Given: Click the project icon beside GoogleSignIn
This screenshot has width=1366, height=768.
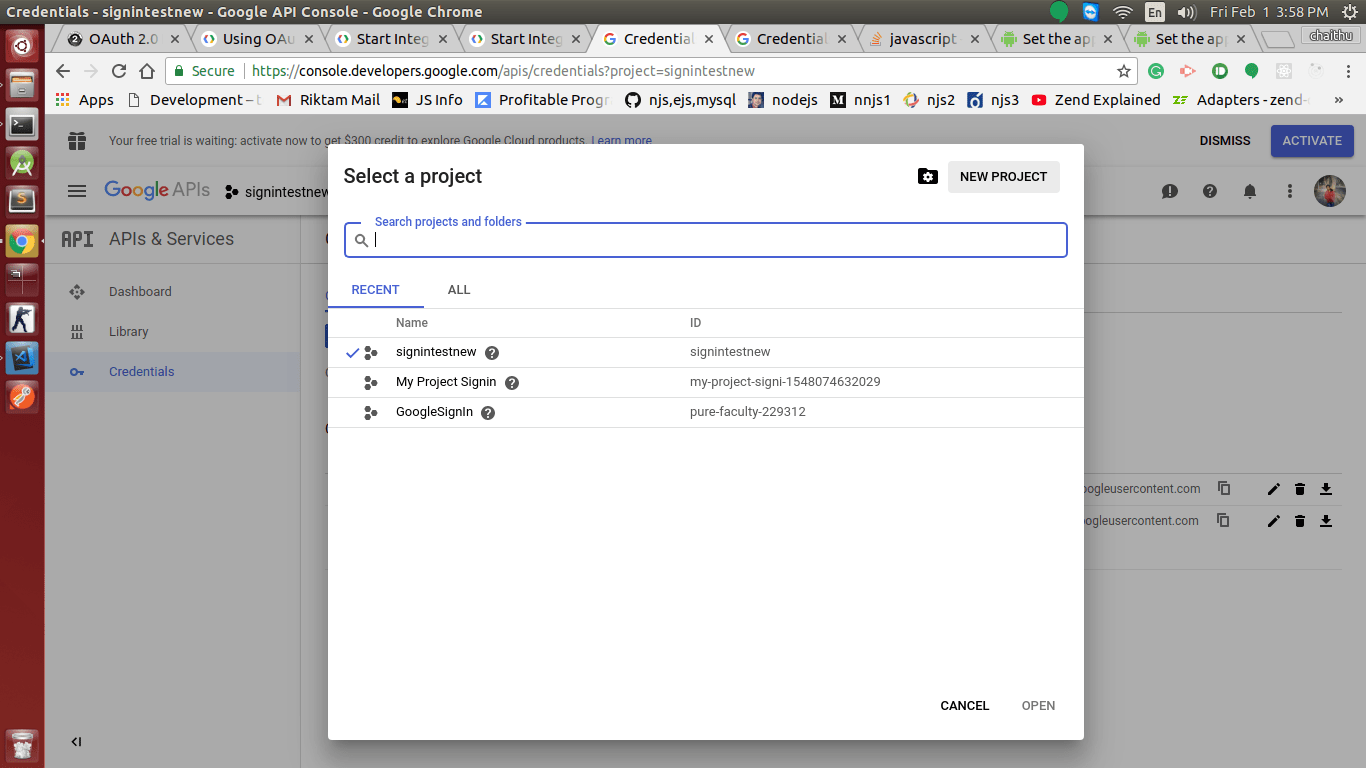Looking at the screenshot, I should pyautogui.click(x=371, y=413).
